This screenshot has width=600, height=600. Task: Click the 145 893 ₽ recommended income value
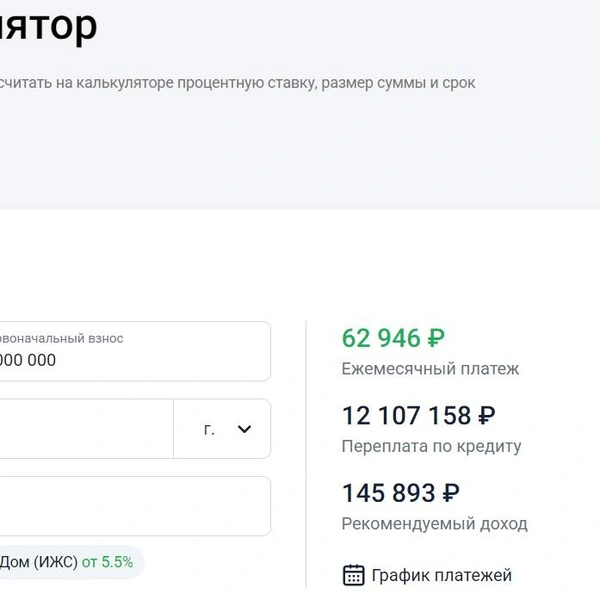pyautogui.click(x=401, y=493)
